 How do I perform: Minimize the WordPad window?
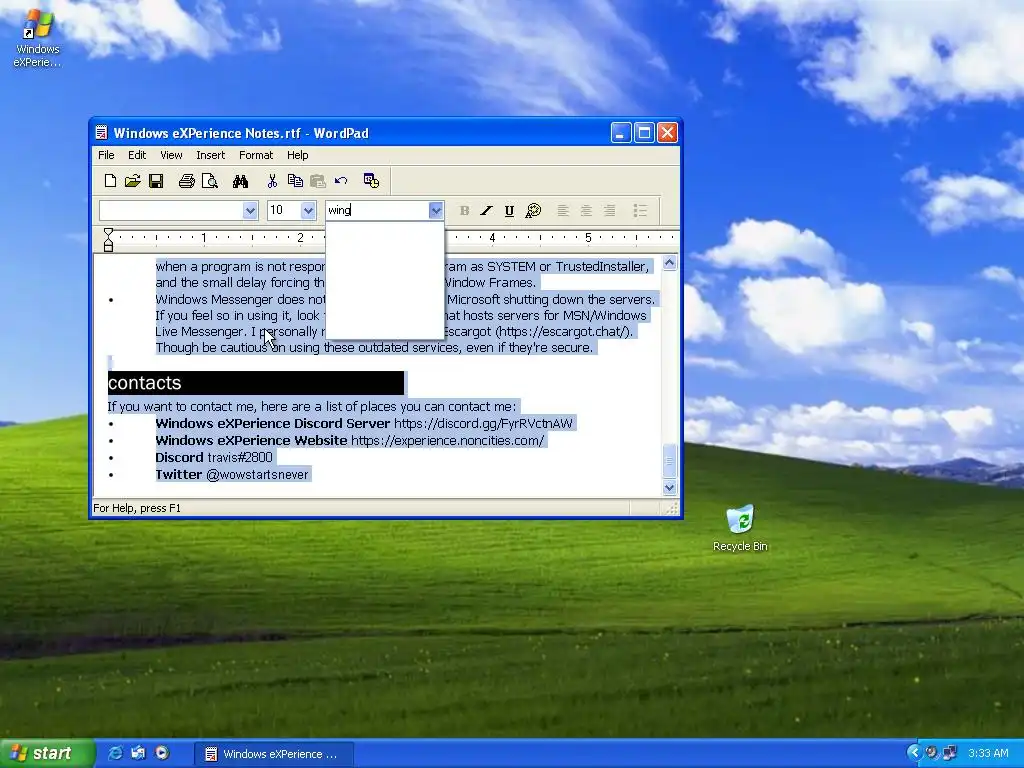[x=621, y=133]
